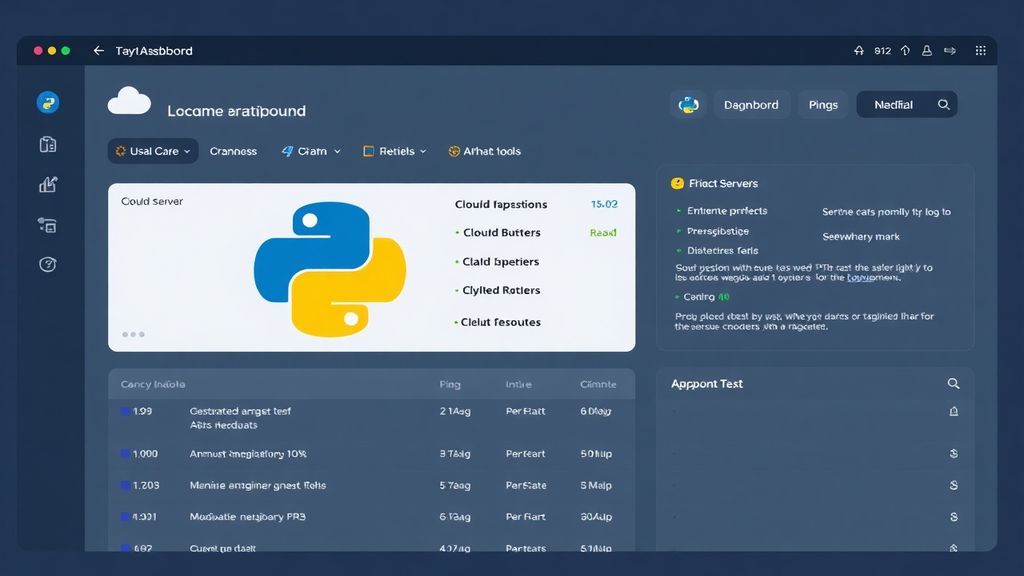Open the server list sidebar icon
This screenshot has height=576, width=1024.
48,225
